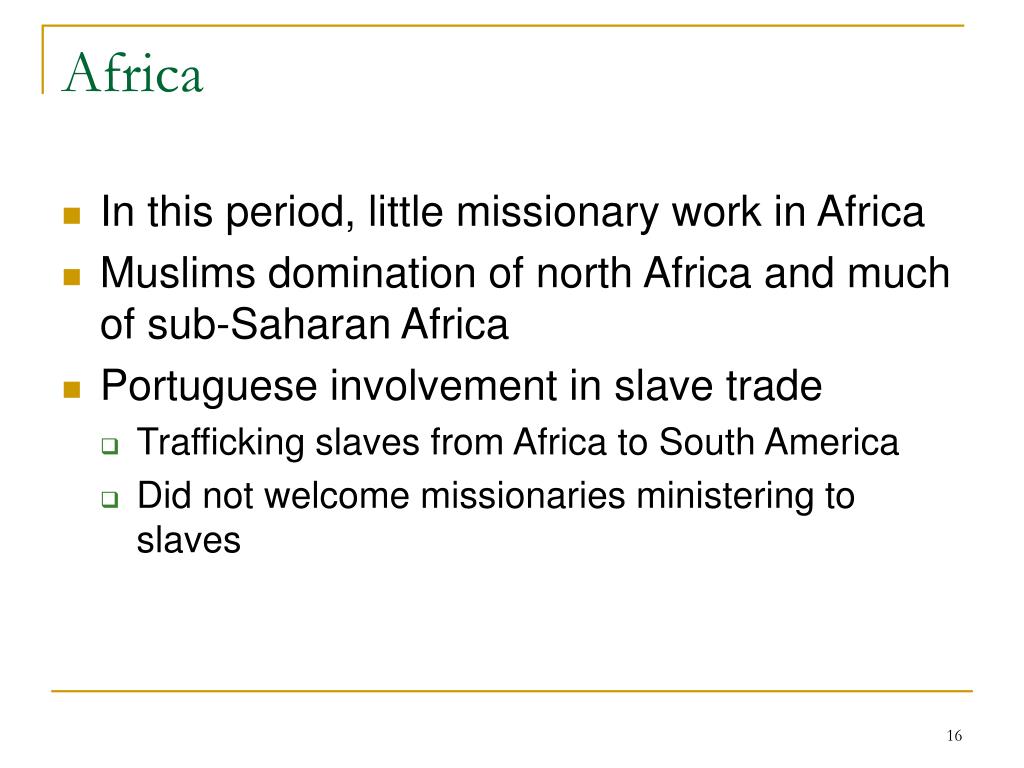Click the bullet next to 'Portuguese involvement'
Screen dimensions: 1024x768
pos(72,390)
